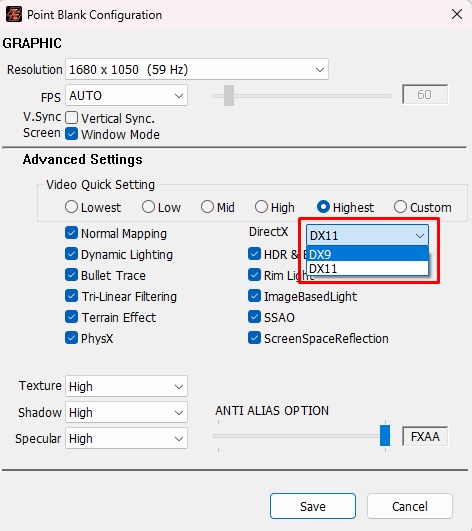Cancel the configuration changes
Viewport: 472px width, 531px height.
point(410,506)
